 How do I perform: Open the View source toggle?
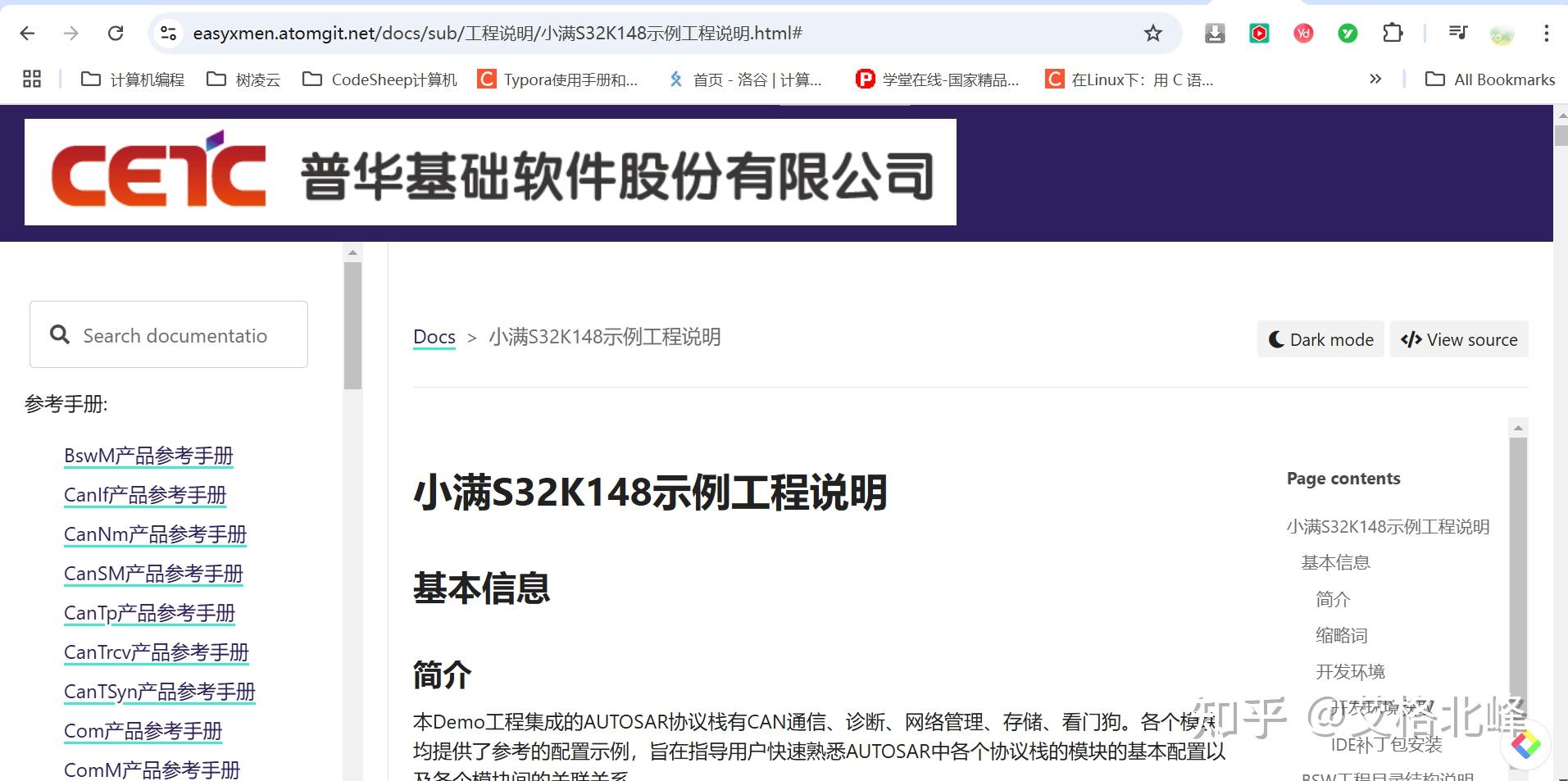tap(1458, 338)
